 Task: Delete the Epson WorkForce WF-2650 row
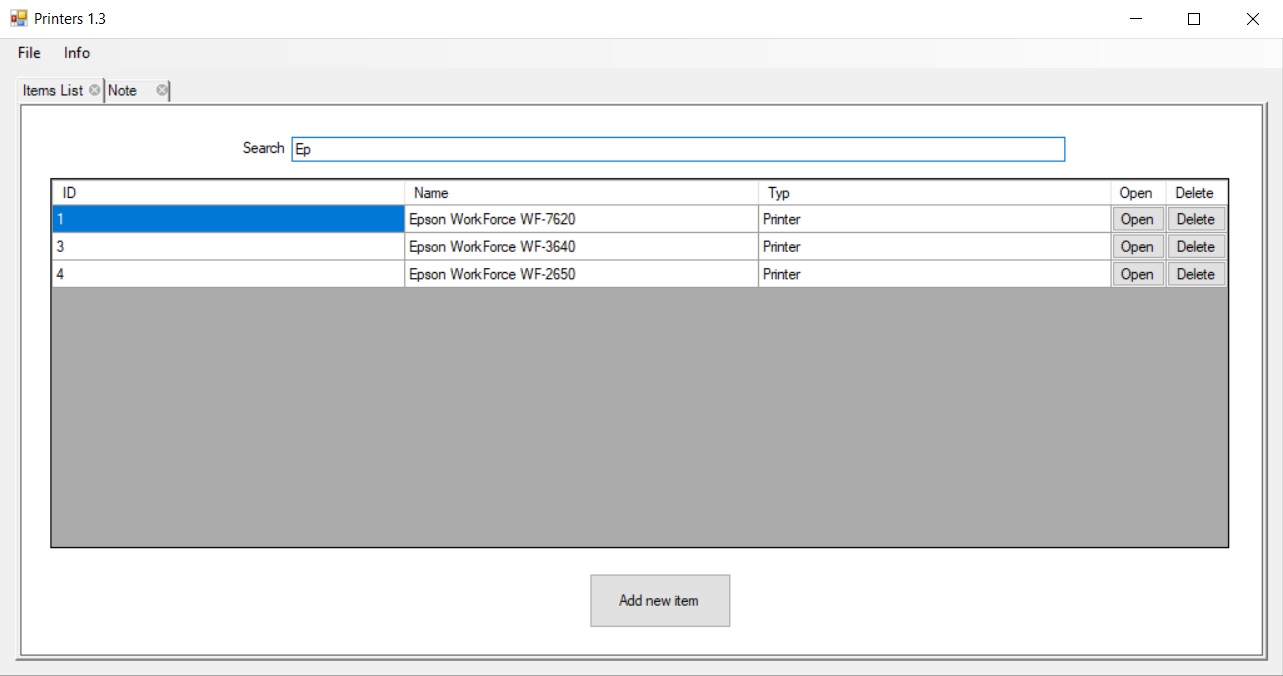[1195, 274]
